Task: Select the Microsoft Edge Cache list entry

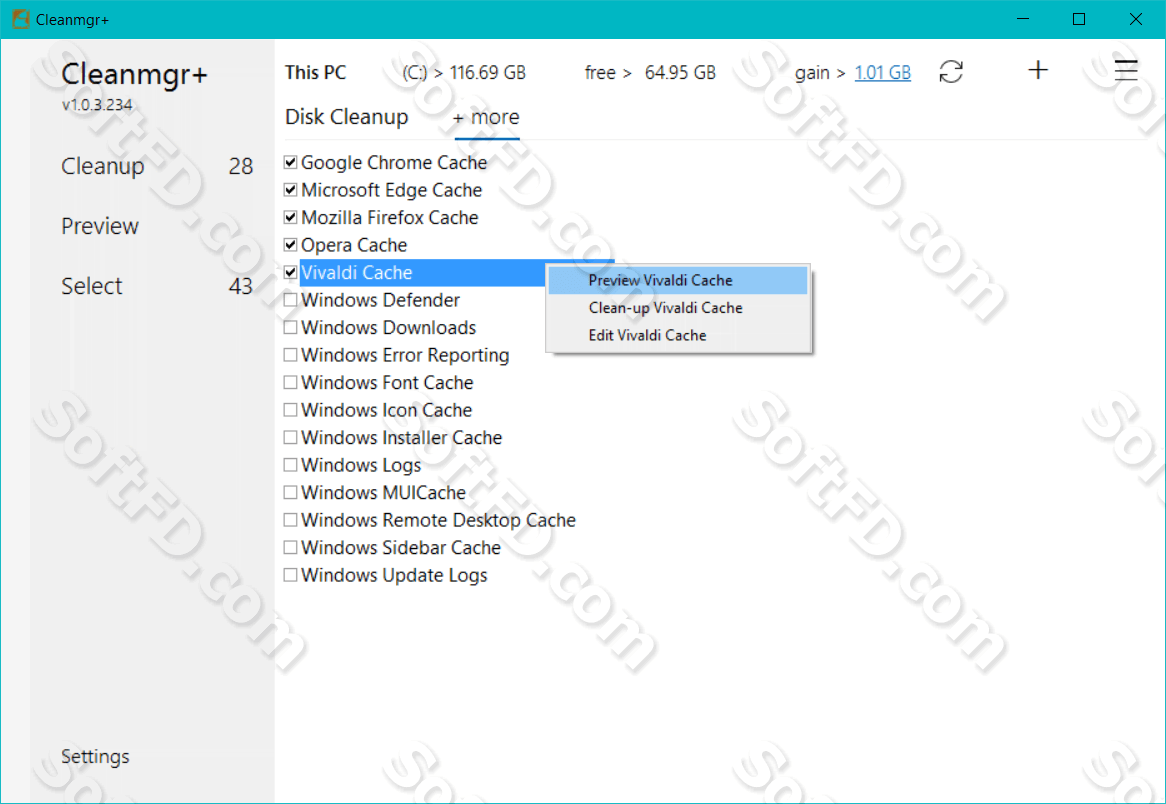Action: click(391, 190)
